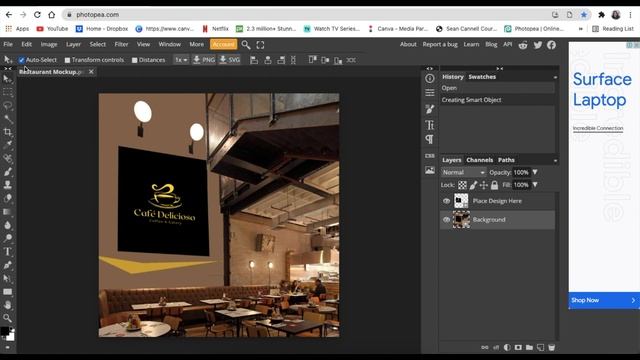Click the foreground color swatch
Screen dimensions: 640x360
[x=4, y=331]
